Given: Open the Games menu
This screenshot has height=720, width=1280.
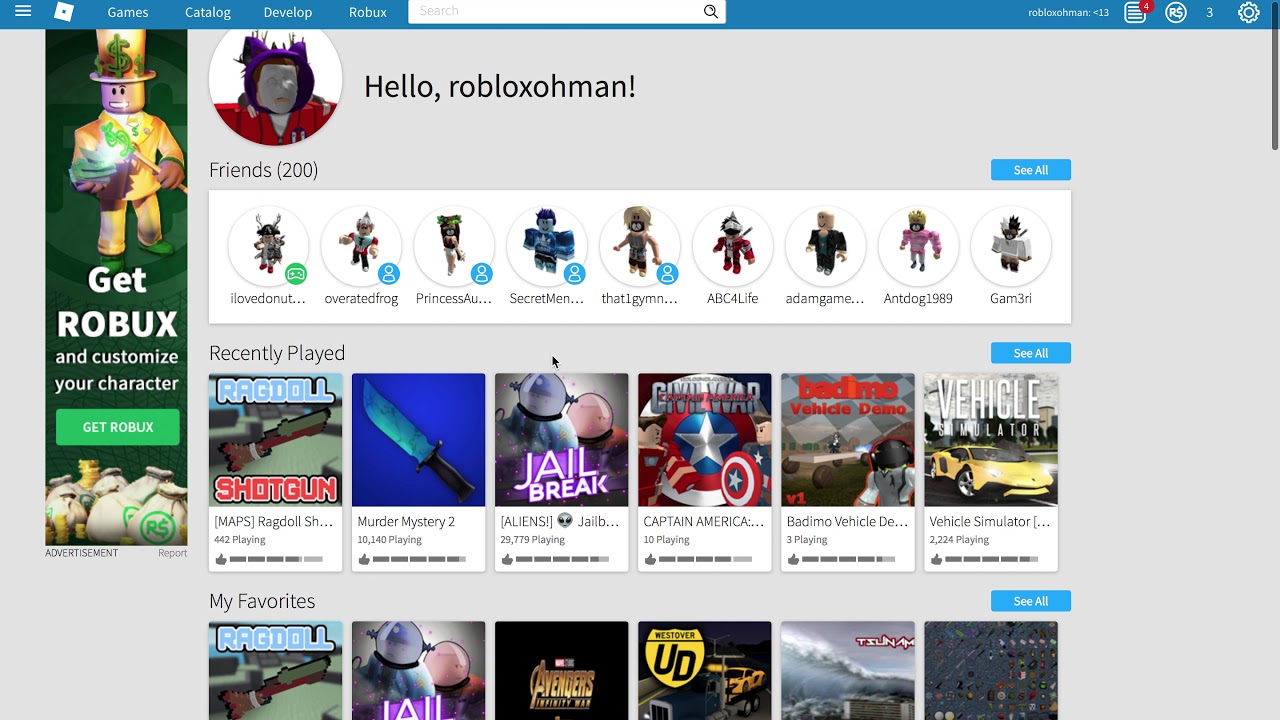Looking at the screenshot, I should point(128,12).
